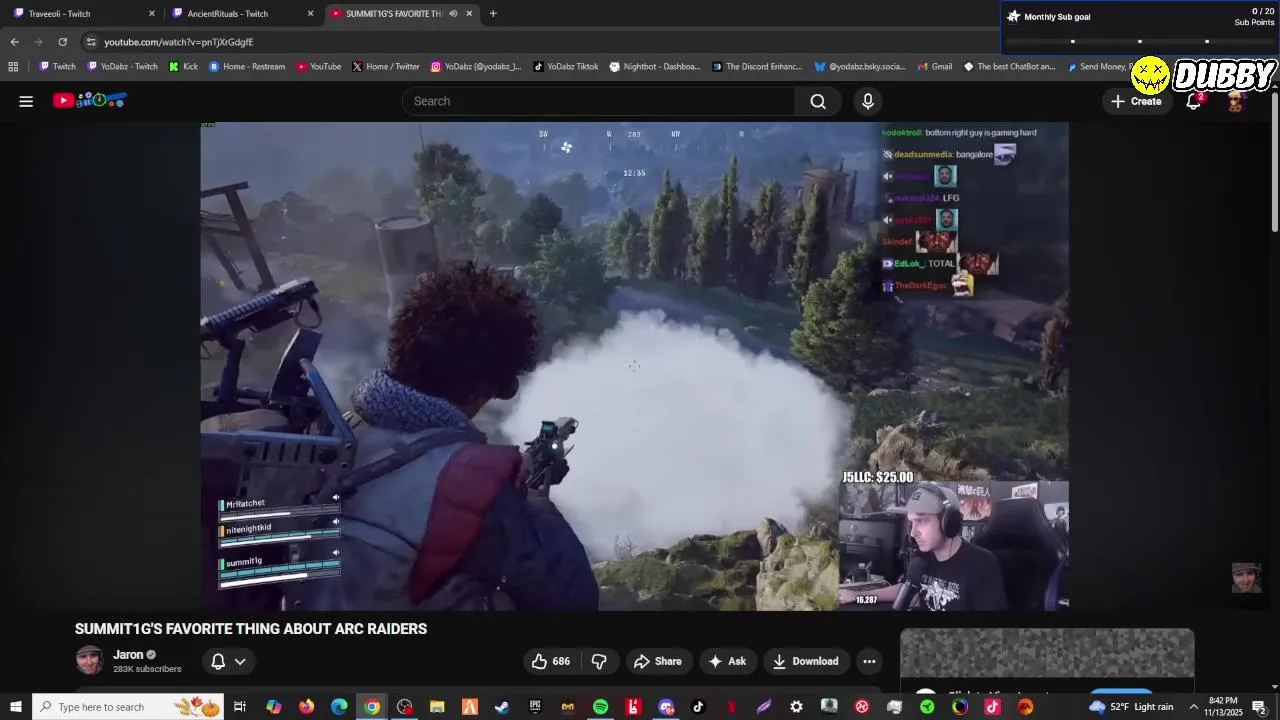Viewport: 1280px width, 720px height.
Task: Open File Explorer from the taskbar
Action: tap(437, 707)
